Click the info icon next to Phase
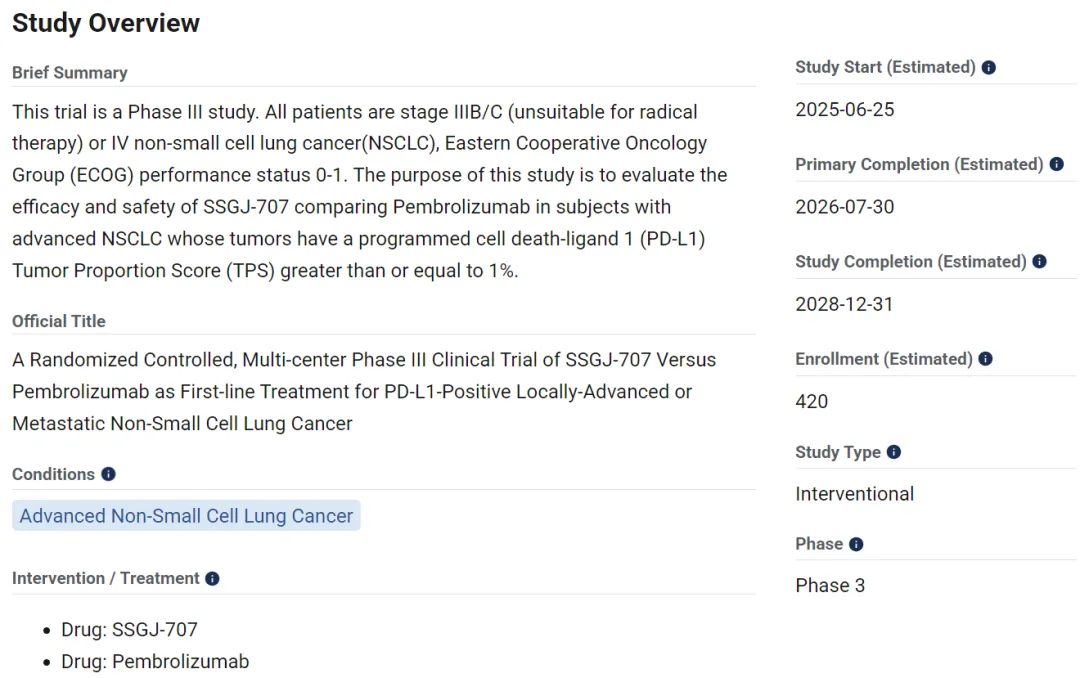1080x678 pixels. pos(856,545)
